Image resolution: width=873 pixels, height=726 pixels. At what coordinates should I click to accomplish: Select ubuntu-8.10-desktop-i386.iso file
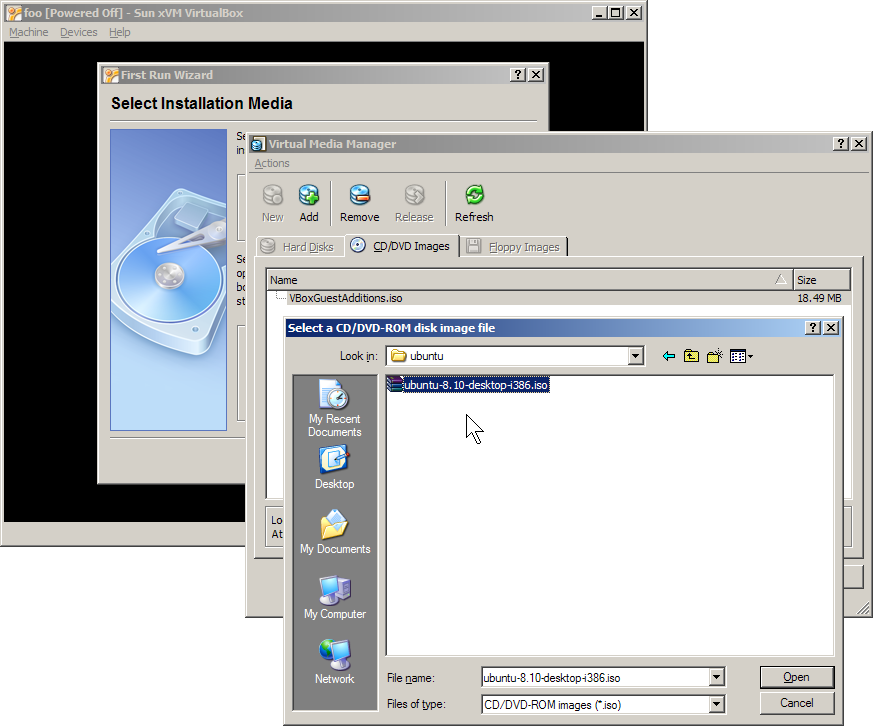point(468,385)
